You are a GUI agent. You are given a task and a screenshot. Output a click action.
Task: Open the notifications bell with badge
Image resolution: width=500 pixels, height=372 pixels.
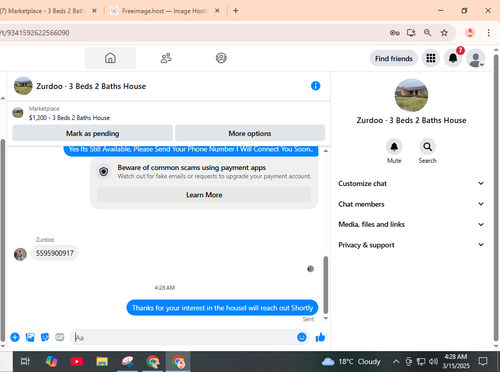click(453, 58)
